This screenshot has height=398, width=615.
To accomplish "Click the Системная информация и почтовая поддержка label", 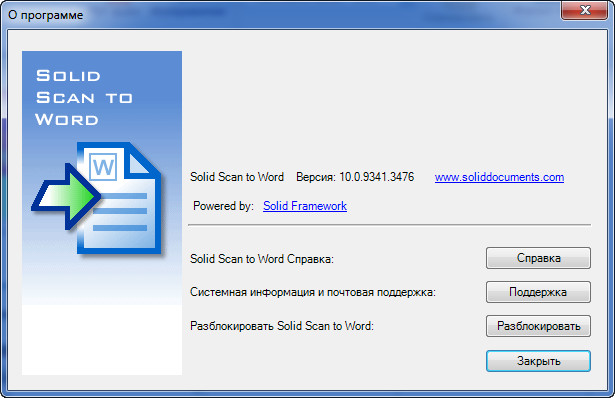I will pos(313,293).
